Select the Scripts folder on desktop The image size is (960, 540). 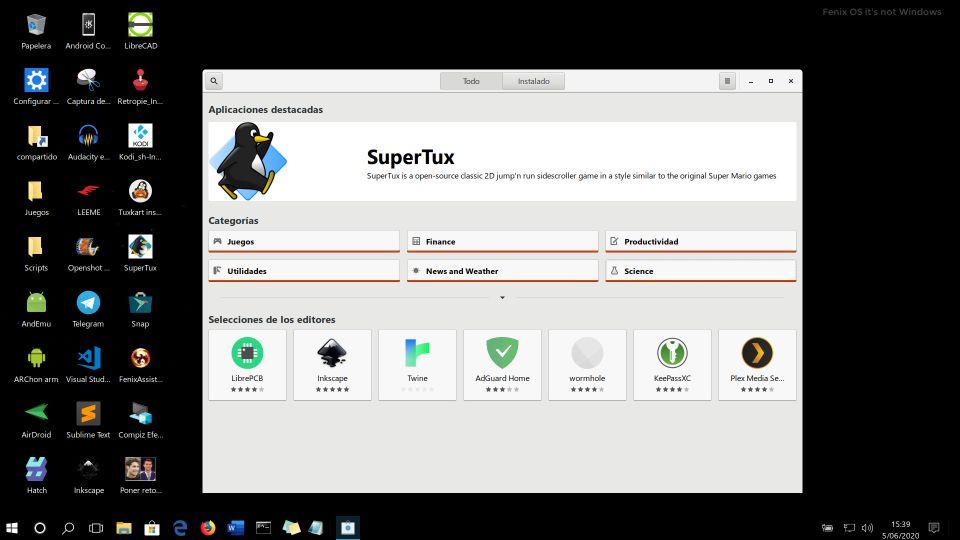click(36, 254)
